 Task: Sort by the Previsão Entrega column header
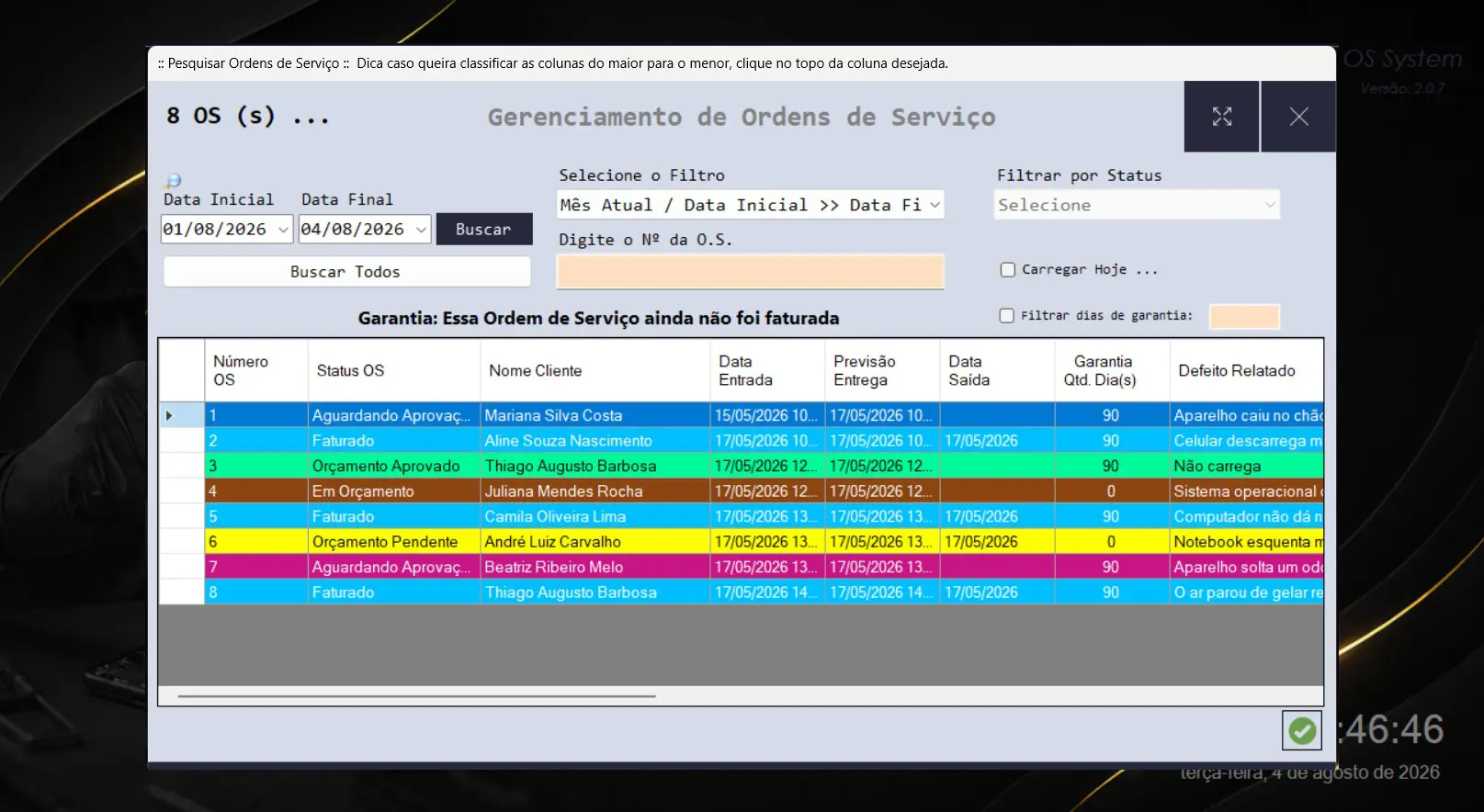click(883, 371)
